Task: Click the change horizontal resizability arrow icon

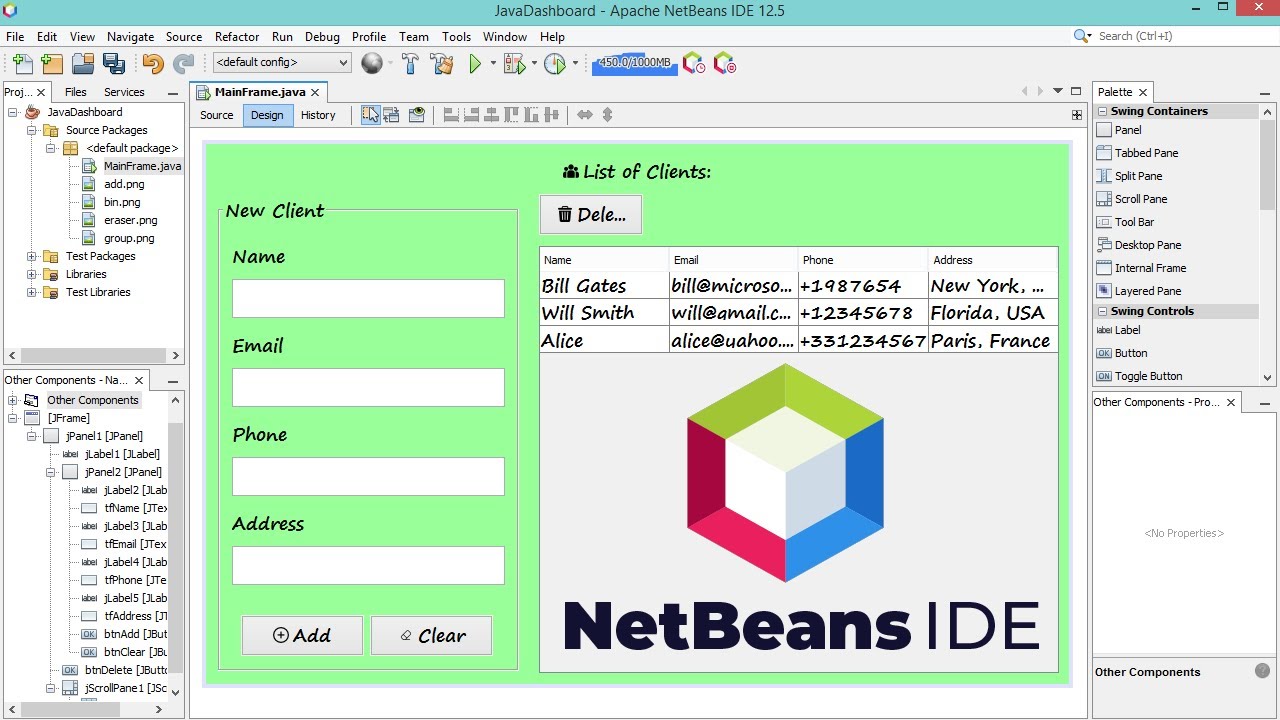Action: coord(585,115)
